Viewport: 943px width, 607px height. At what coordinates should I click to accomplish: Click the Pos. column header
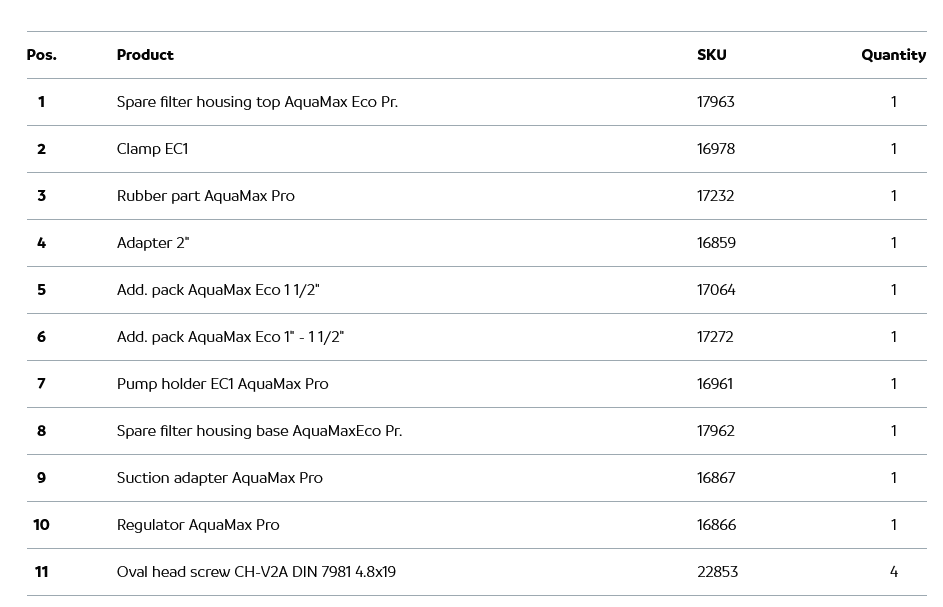coord(41,55)
